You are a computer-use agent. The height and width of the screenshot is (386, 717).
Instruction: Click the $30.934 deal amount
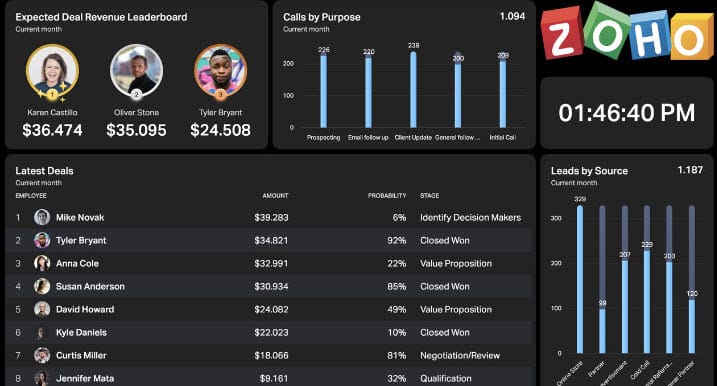271,286
